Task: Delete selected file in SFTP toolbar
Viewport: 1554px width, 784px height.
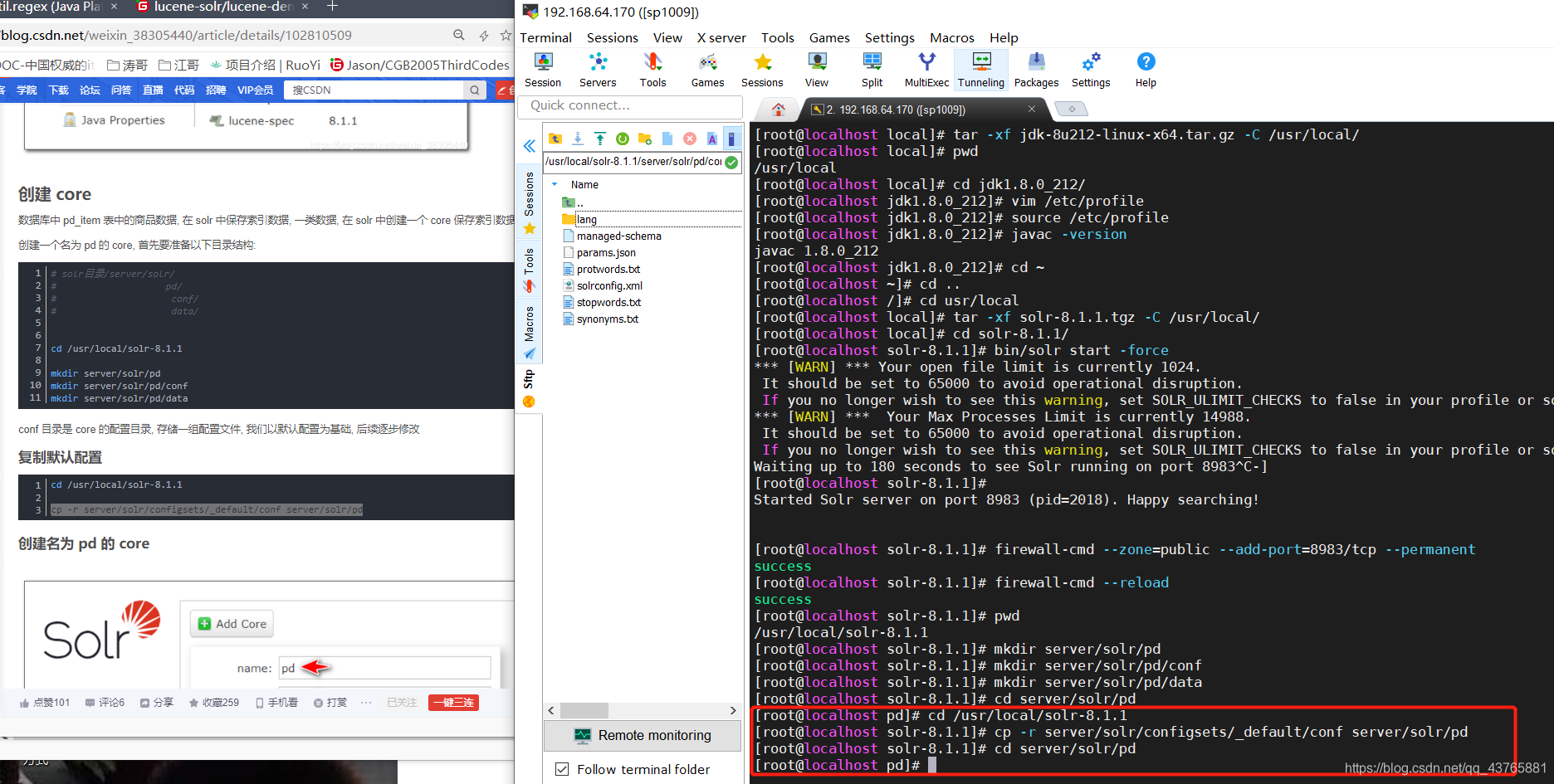Action: tap(690, 139)
